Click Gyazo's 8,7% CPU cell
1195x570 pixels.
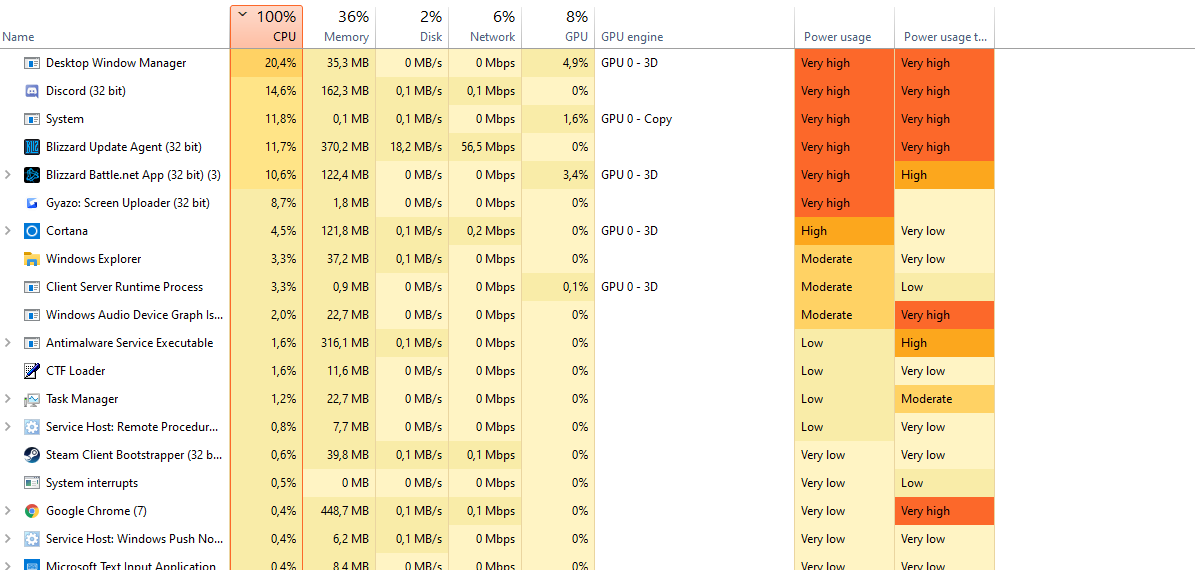click(266, 203)
